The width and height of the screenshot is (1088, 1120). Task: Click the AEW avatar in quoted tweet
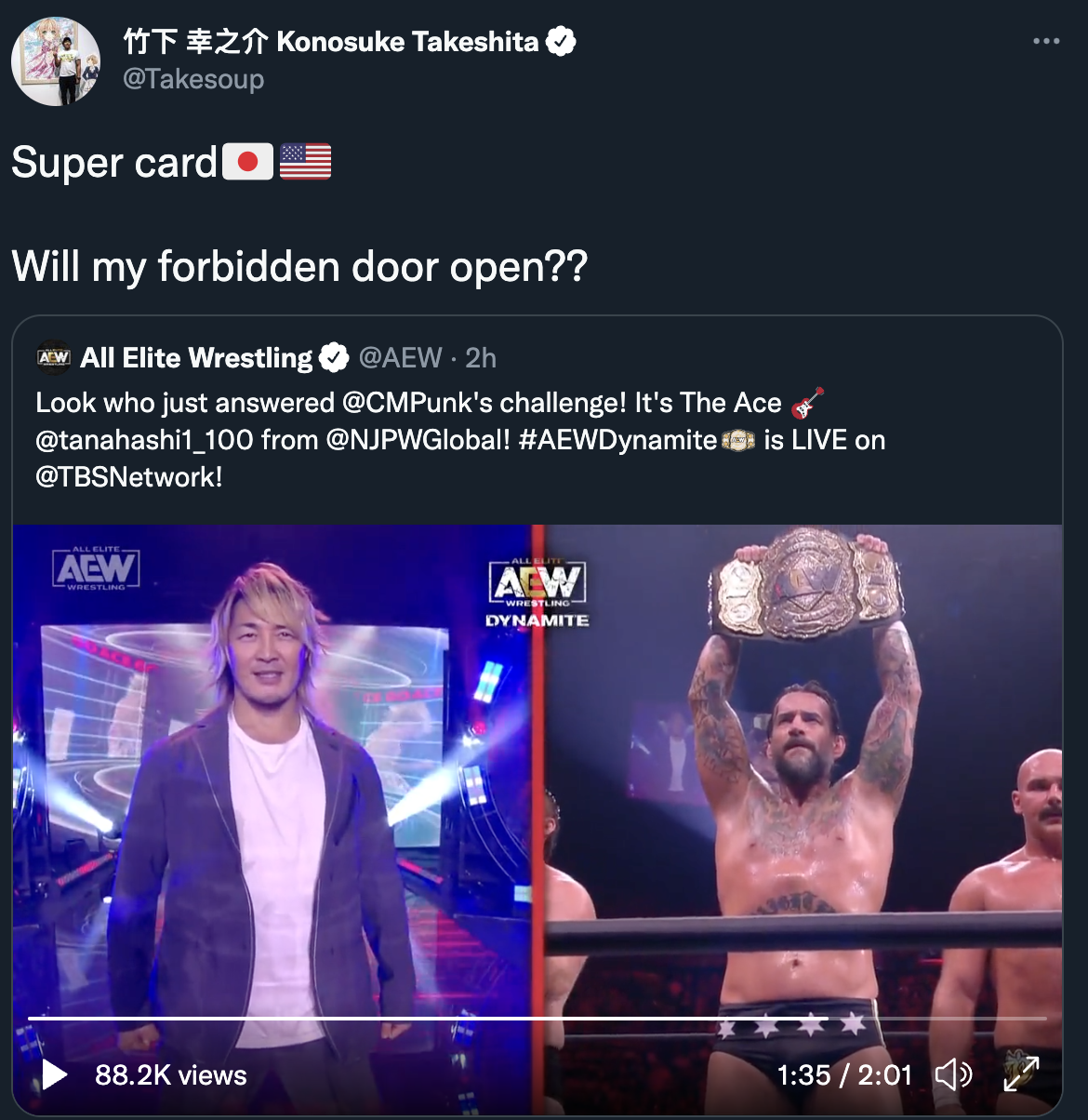54,357
